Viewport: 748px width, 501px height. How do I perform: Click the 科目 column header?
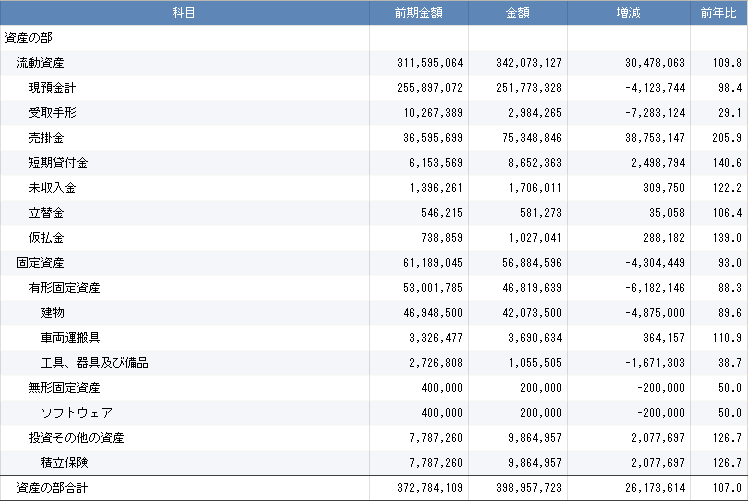click(x=185, y=13)
